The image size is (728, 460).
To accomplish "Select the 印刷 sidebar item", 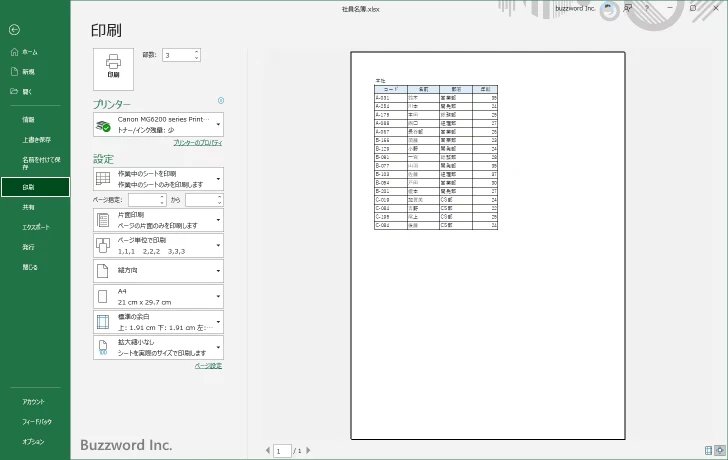I will [35, 187].
